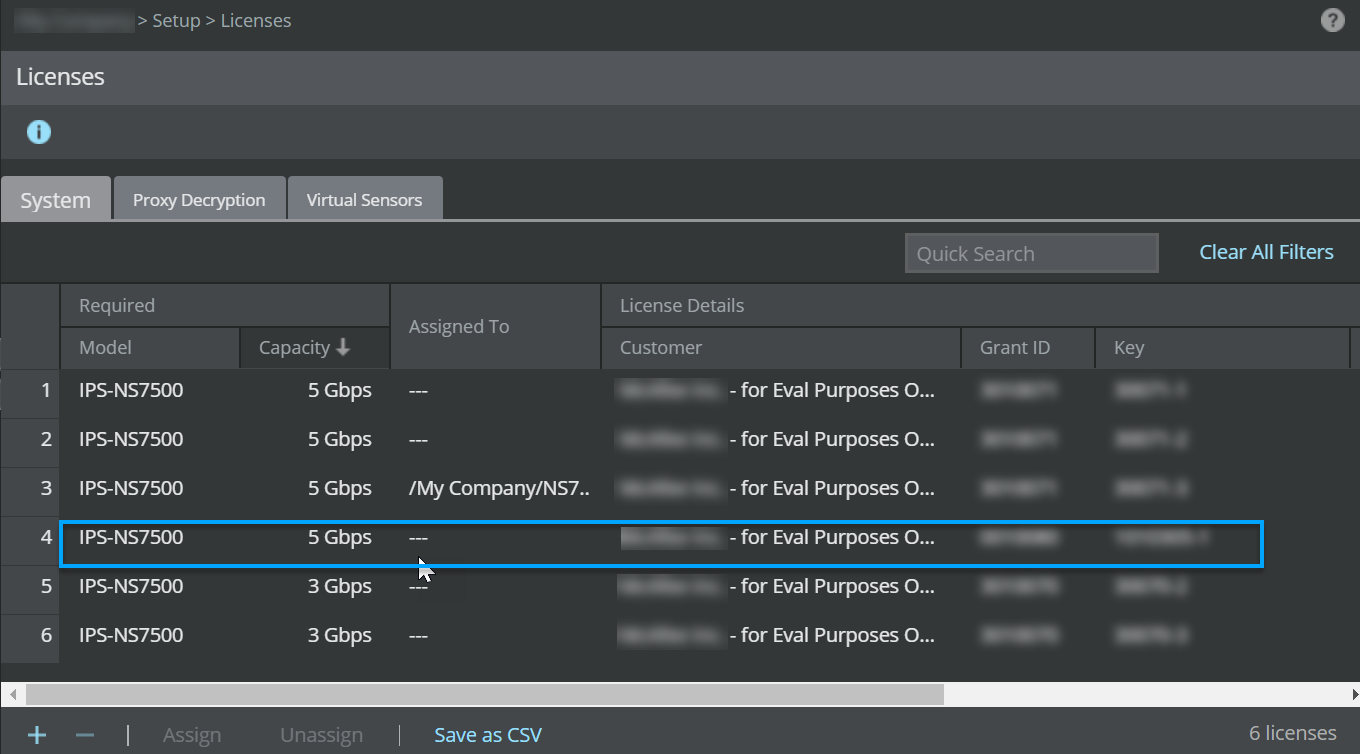Click inside the Quick Search field
Image resolution: width=1360 pixels, height=754 pixels.
1031,253
